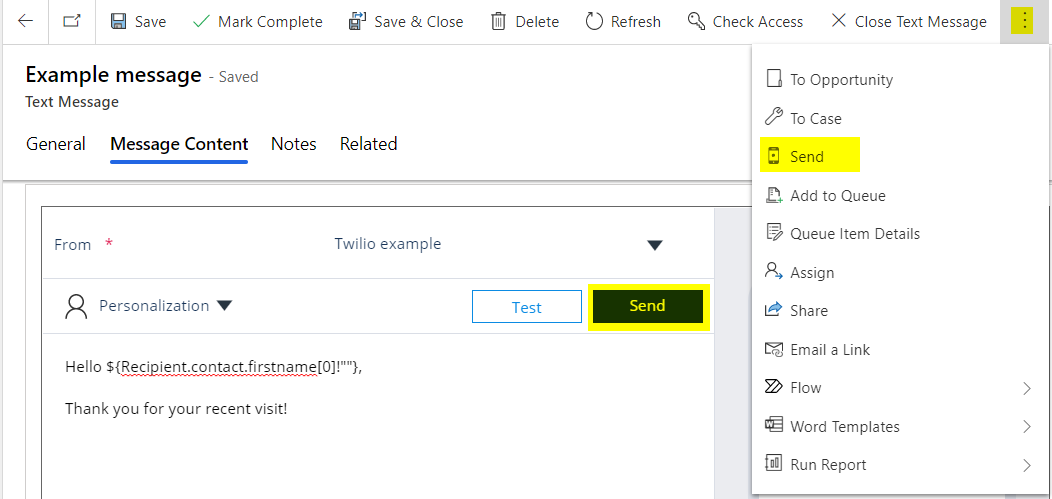The width and height of the screenshot is (1052, 499).
Task: Click the Personalization person icon
Action: tap(76, 306)
